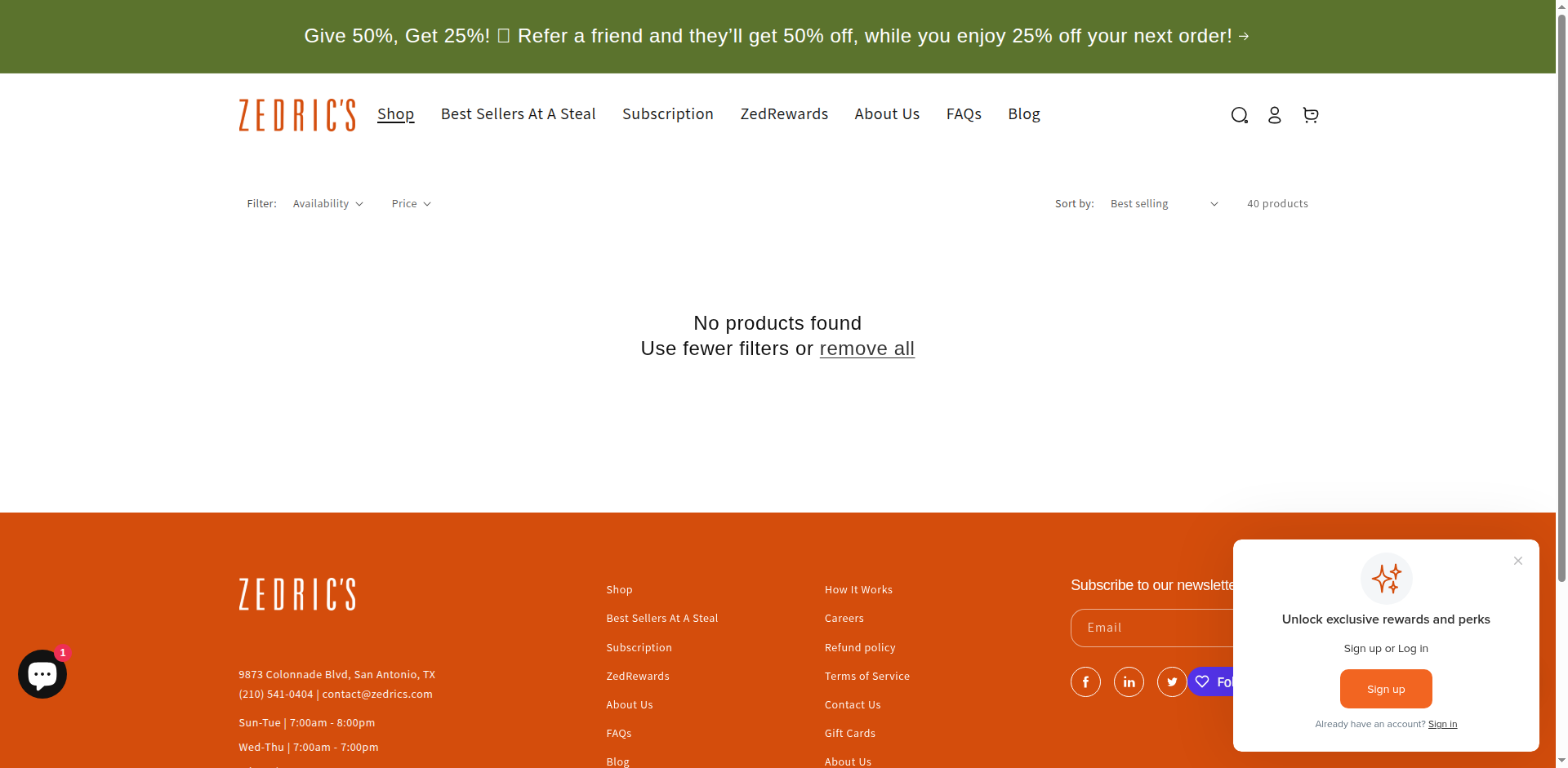Open the search magnifier icon
Image resolution: width=1568 pixels, height=768 pixels.
tap(1239, 115)
